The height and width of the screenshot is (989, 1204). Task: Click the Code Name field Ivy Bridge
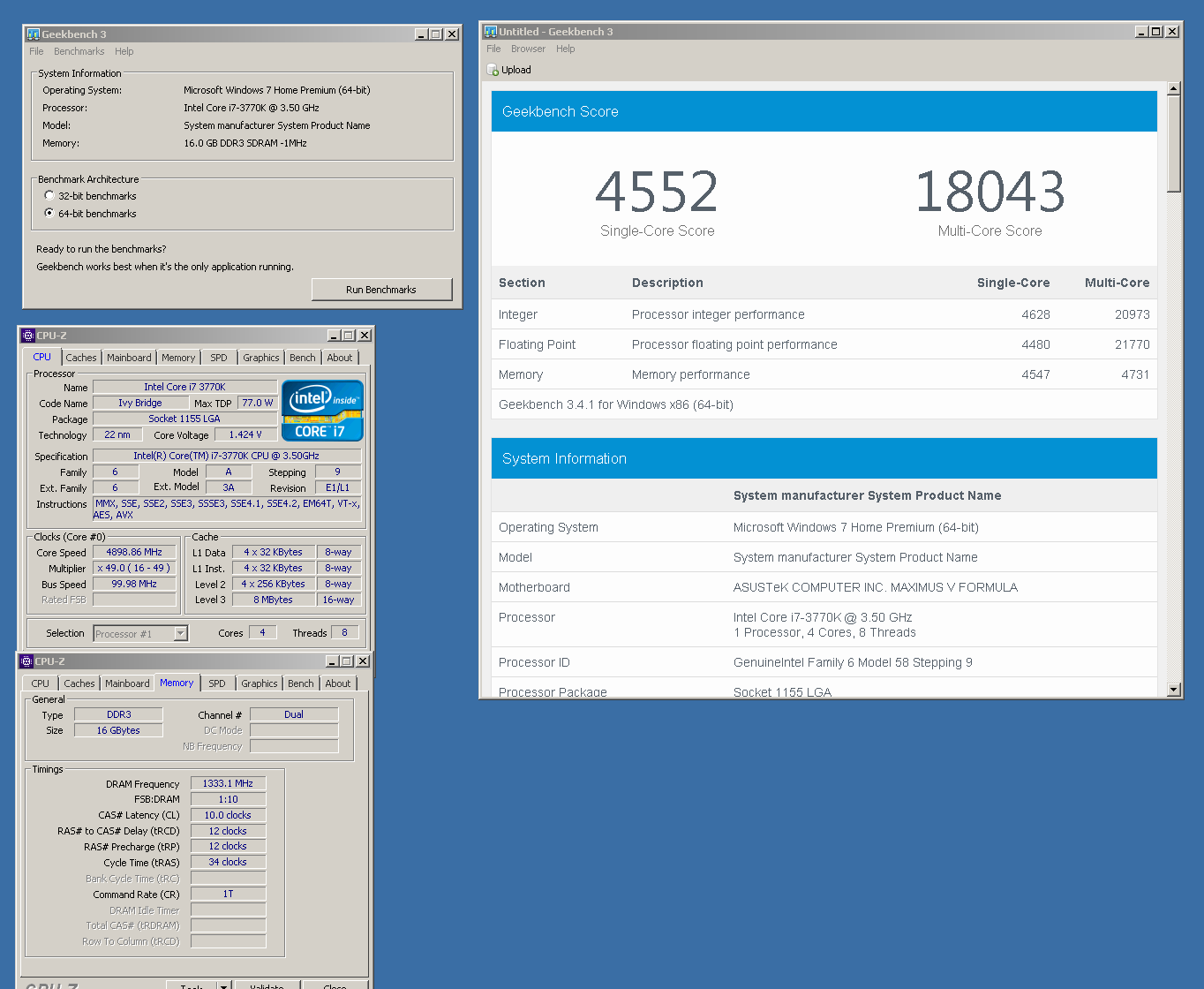pyautogui.click(x=140, y=403)
